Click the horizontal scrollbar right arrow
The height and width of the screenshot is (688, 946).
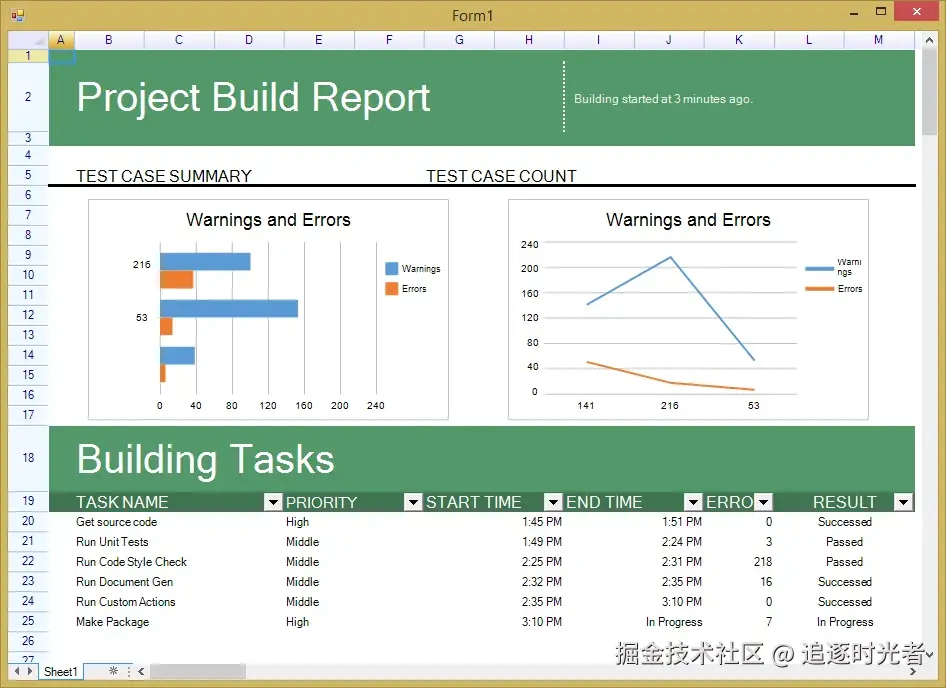click(x=913, y=671)
